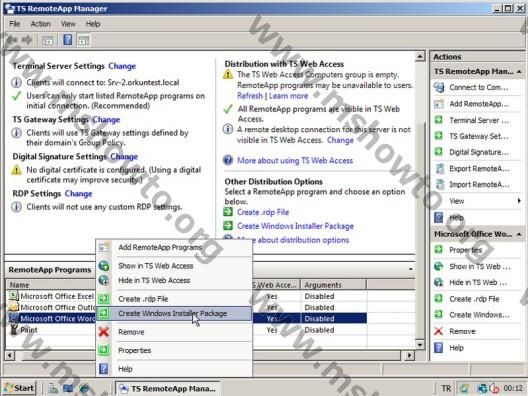Open the File menu
528x396 pixels.
point(14,24)
